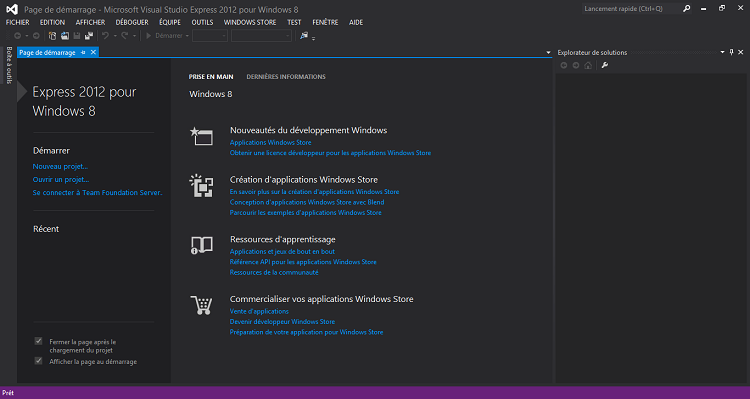Open the ÉQUIPE menu
The width and height of the screenshot is (750, 399).
[x=170, y=22]
